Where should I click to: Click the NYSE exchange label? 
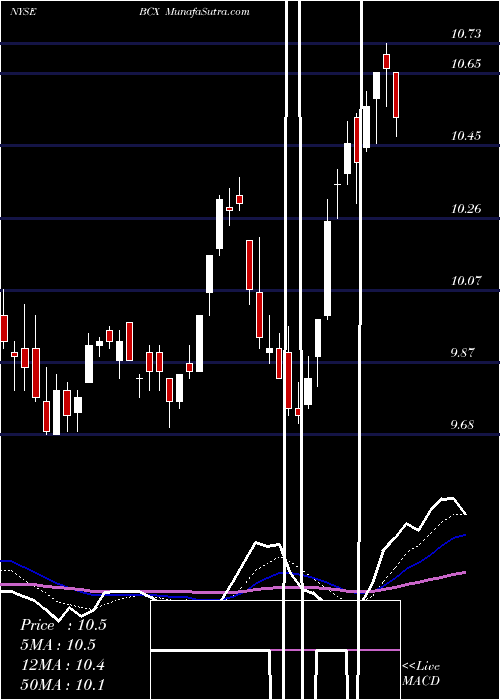tap(23, 12)
